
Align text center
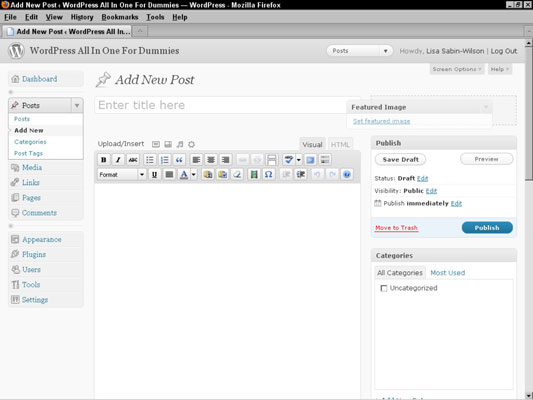coord(211,160)
